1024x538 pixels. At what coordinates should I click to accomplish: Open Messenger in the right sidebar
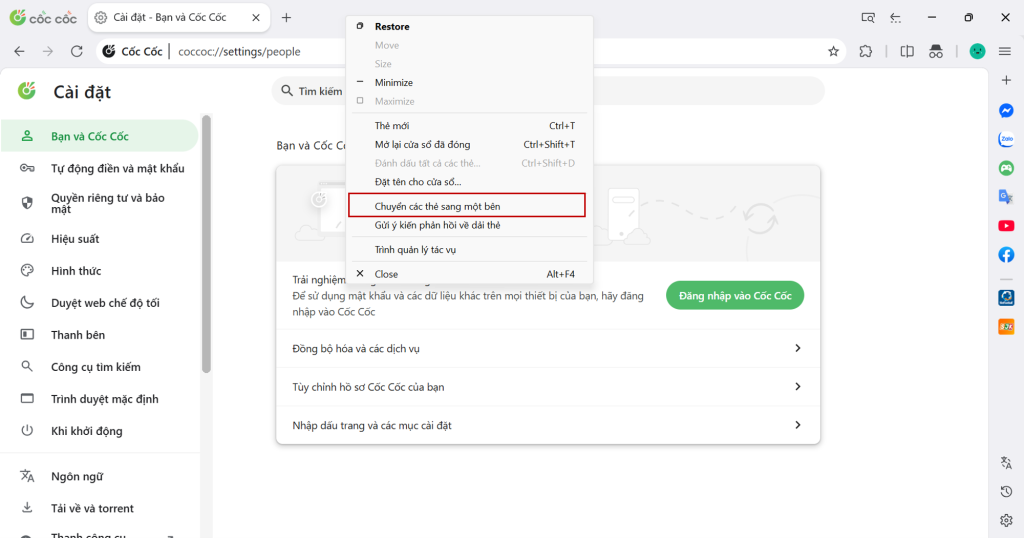coord(1006,111)
